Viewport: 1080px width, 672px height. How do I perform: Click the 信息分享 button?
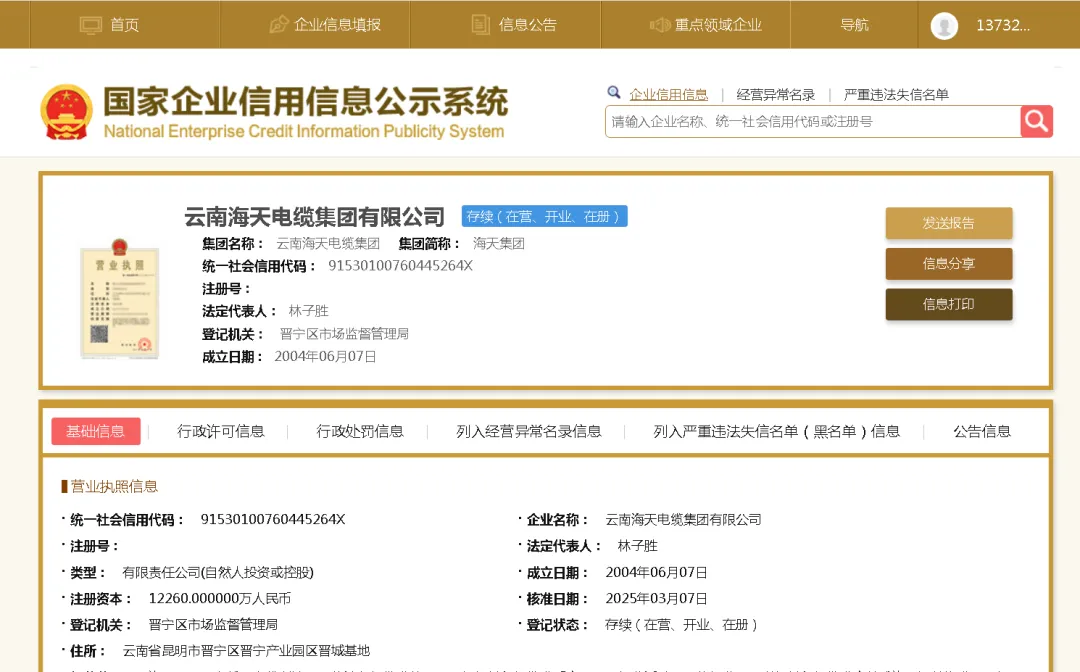(x=948, y=264)
